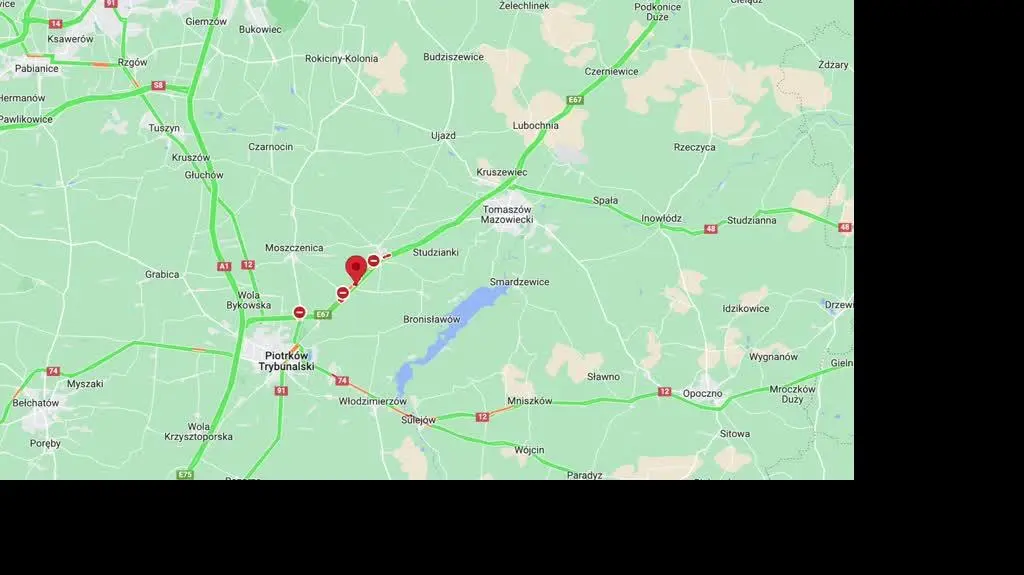Click the road closure icon just below the red pin
Screen dimensions: 1024x575
[343, 293]
